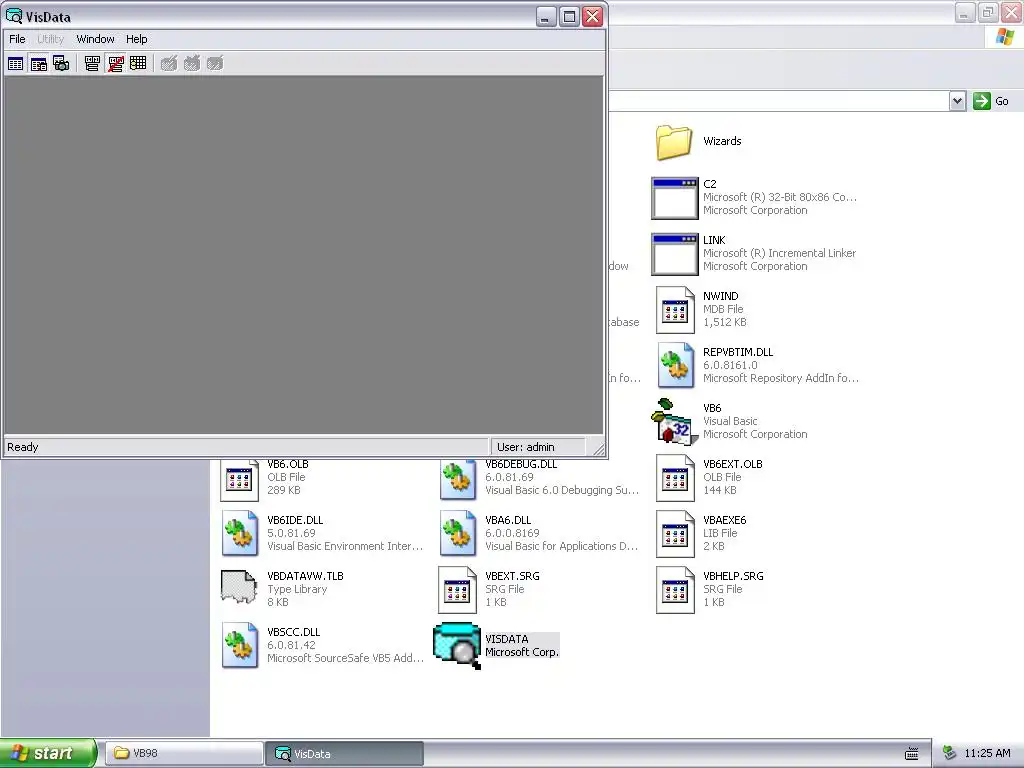Click the keyboard icon in the taskbar
Image resolution: width=1024 pixels, height=768 pixels.
912,754
